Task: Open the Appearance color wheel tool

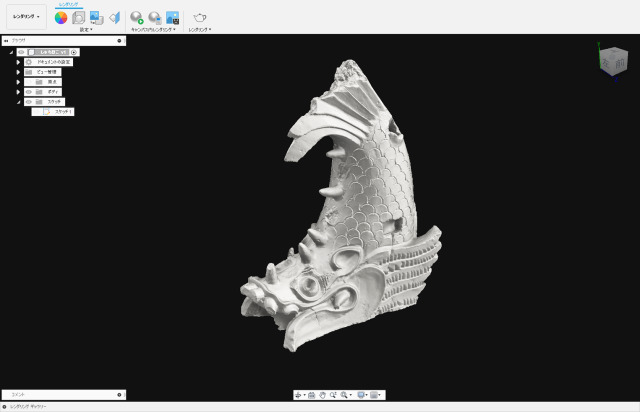Action: click(x=61, y=17)
